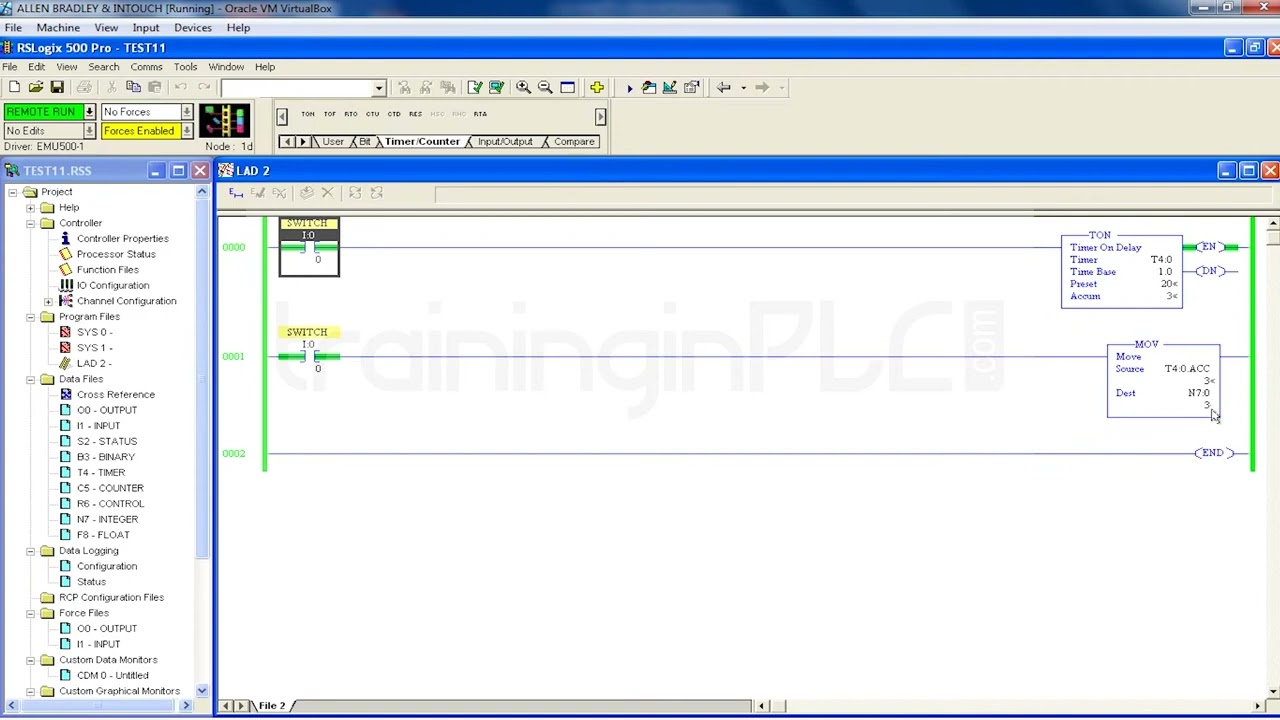Open the Comms menu
This screenshot has height=720, width=1280.
point(146,67)
